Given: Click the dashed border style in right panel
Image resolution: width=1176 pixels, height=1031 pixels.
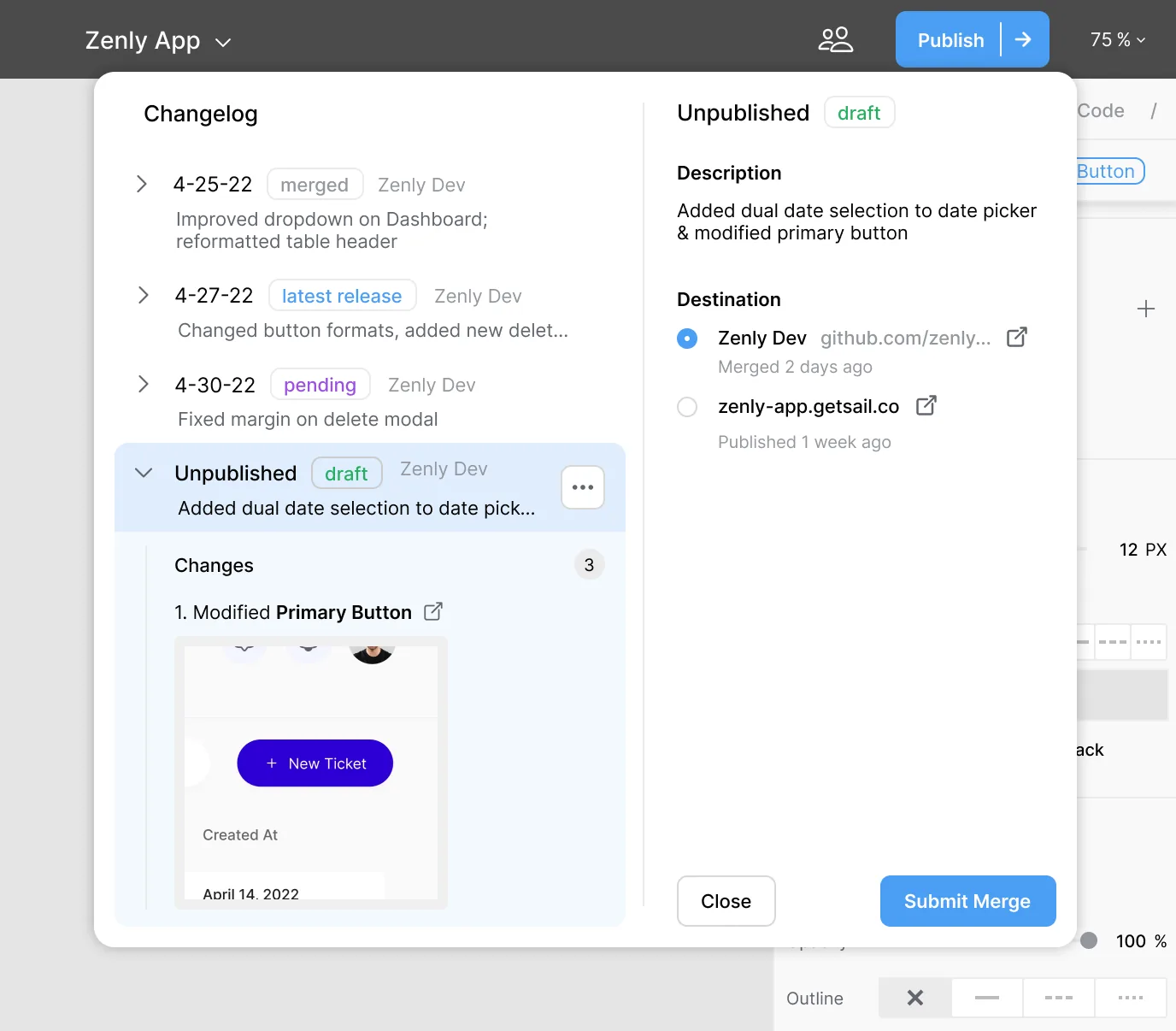Looking at the screenshot, I should pos(1113,641).
